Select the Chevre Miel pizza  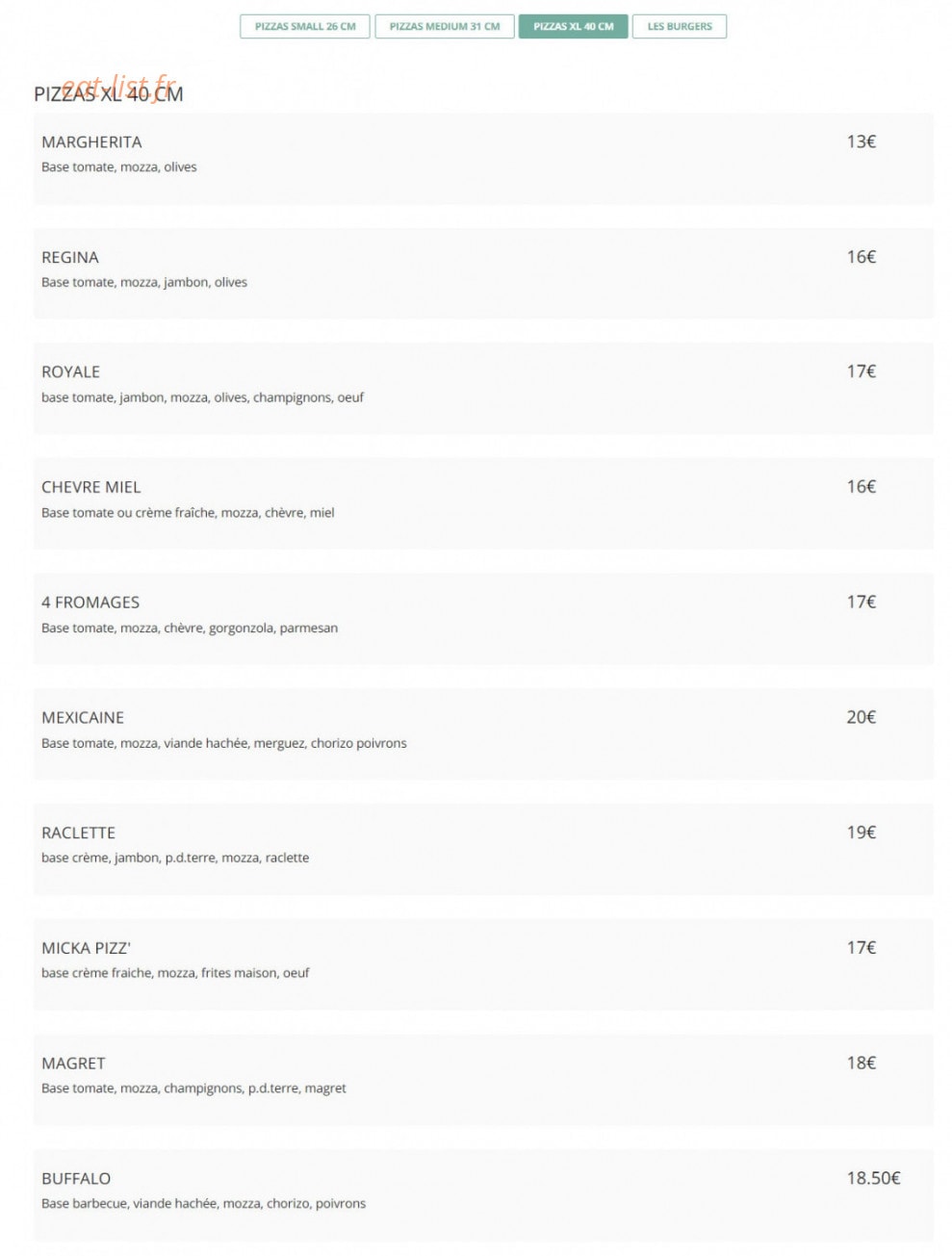[x=483, y=504]
